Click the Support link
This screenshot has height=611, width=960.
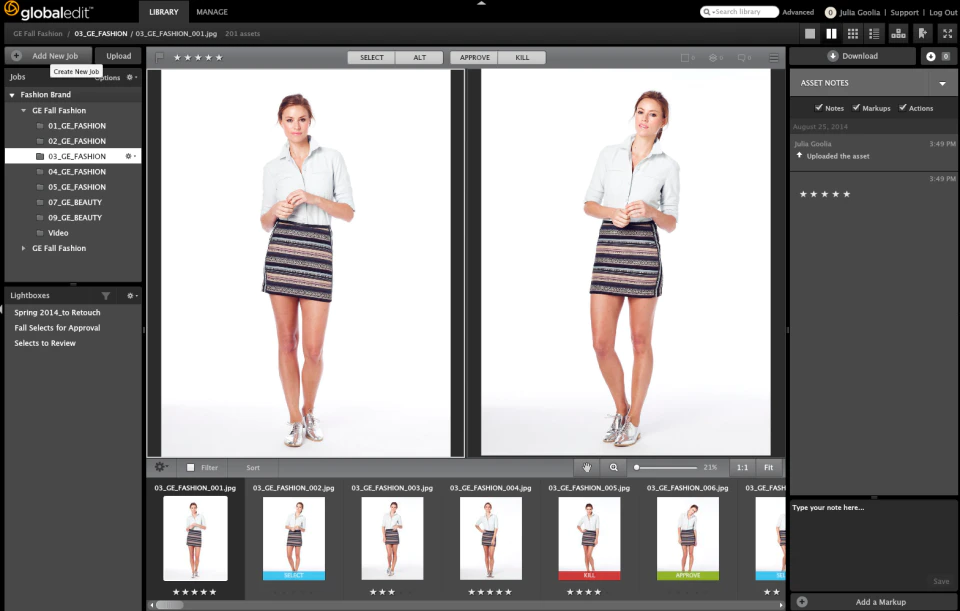(x=904, y=12)
